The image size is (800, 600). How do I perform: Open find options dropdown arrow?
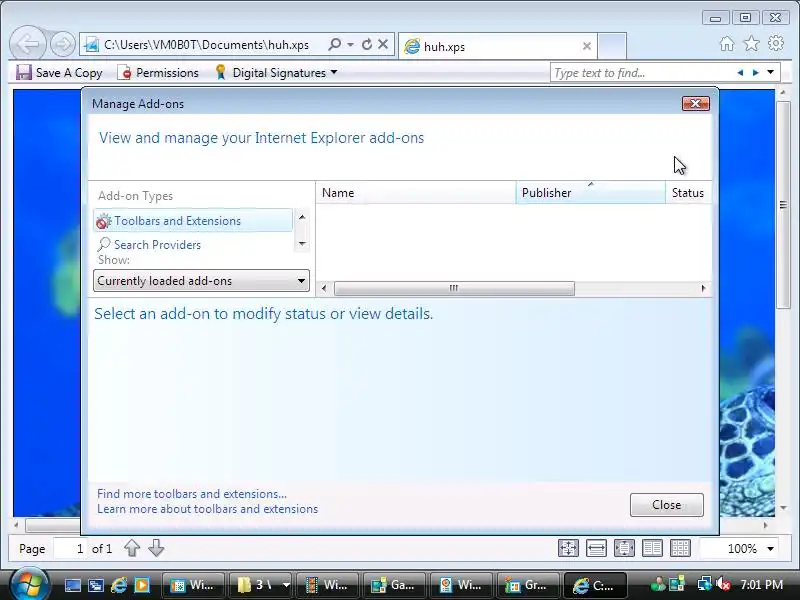[x=771, y=72]
